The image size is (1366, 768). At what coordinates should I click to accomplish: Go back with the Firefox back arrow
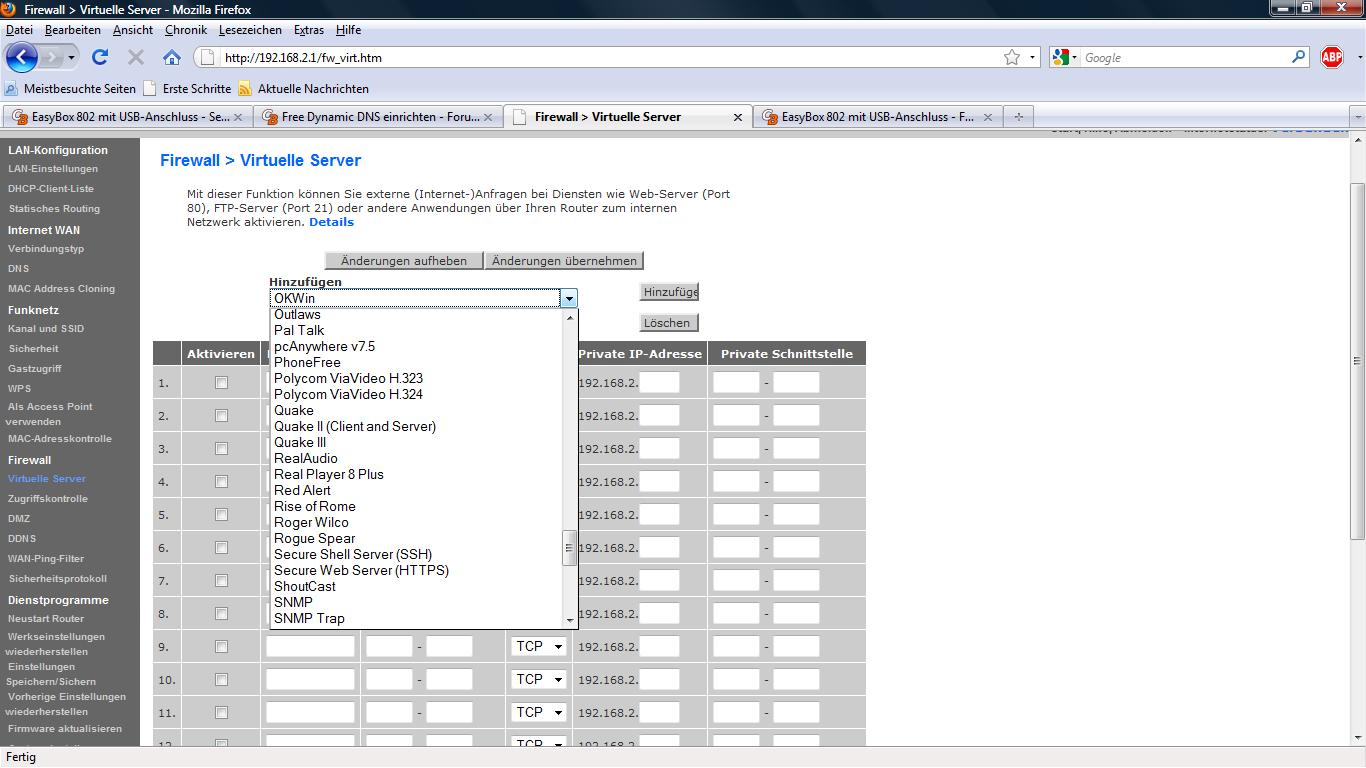22,57
